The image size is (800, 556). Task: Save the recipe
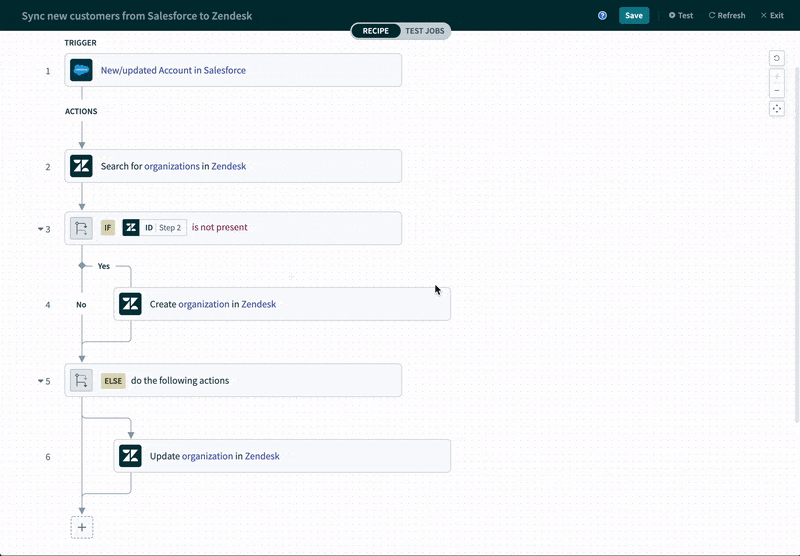point(634,15)
